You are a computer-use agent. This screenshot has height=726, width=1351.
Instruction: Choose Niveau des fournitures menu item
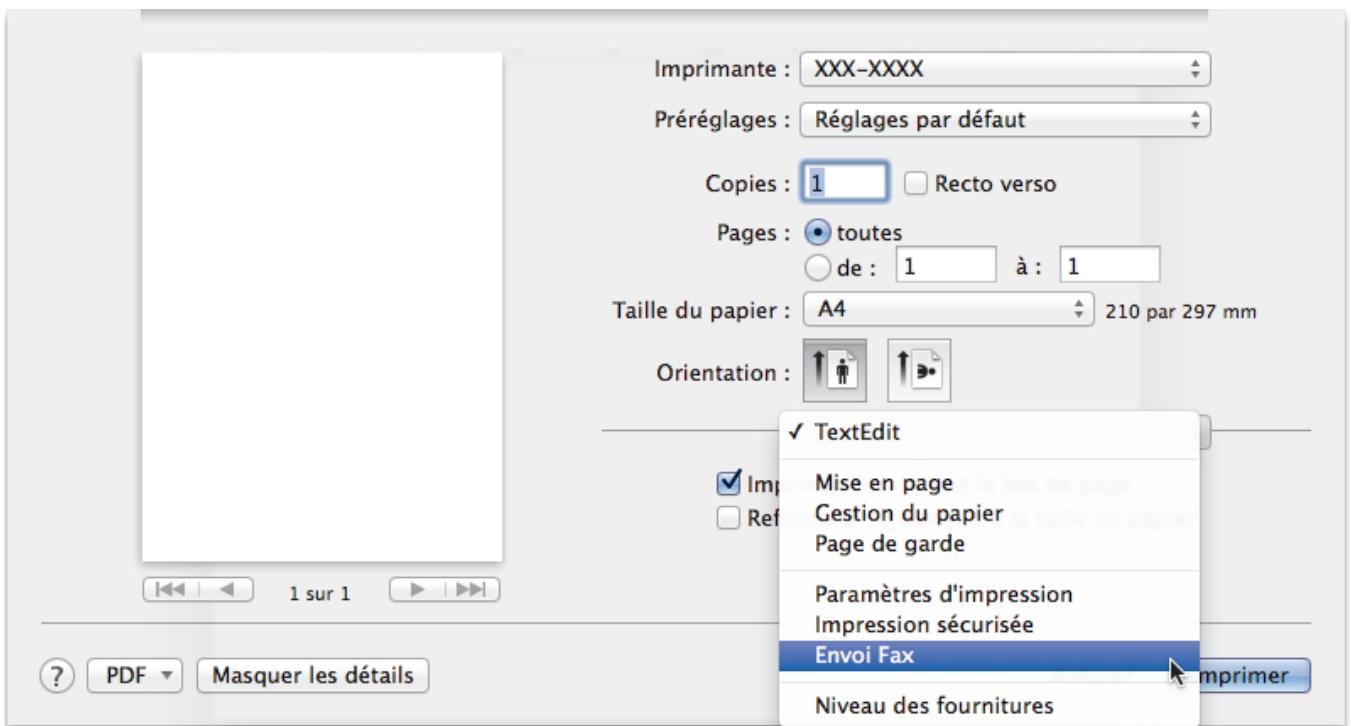[988, 705]
